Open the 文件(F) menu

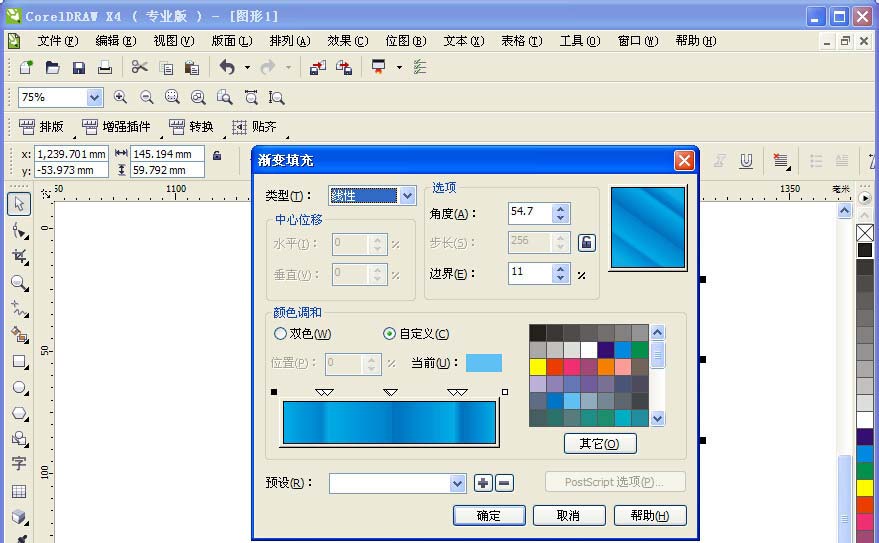(x=58, y=41)
